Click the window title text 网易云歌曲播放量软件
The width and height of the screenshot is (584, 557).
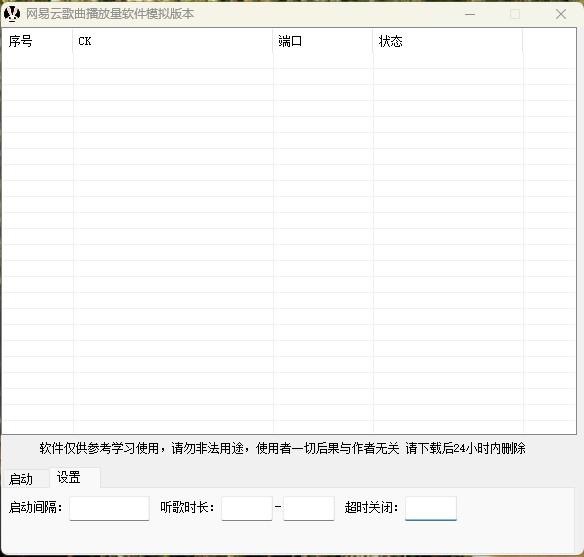86,14
